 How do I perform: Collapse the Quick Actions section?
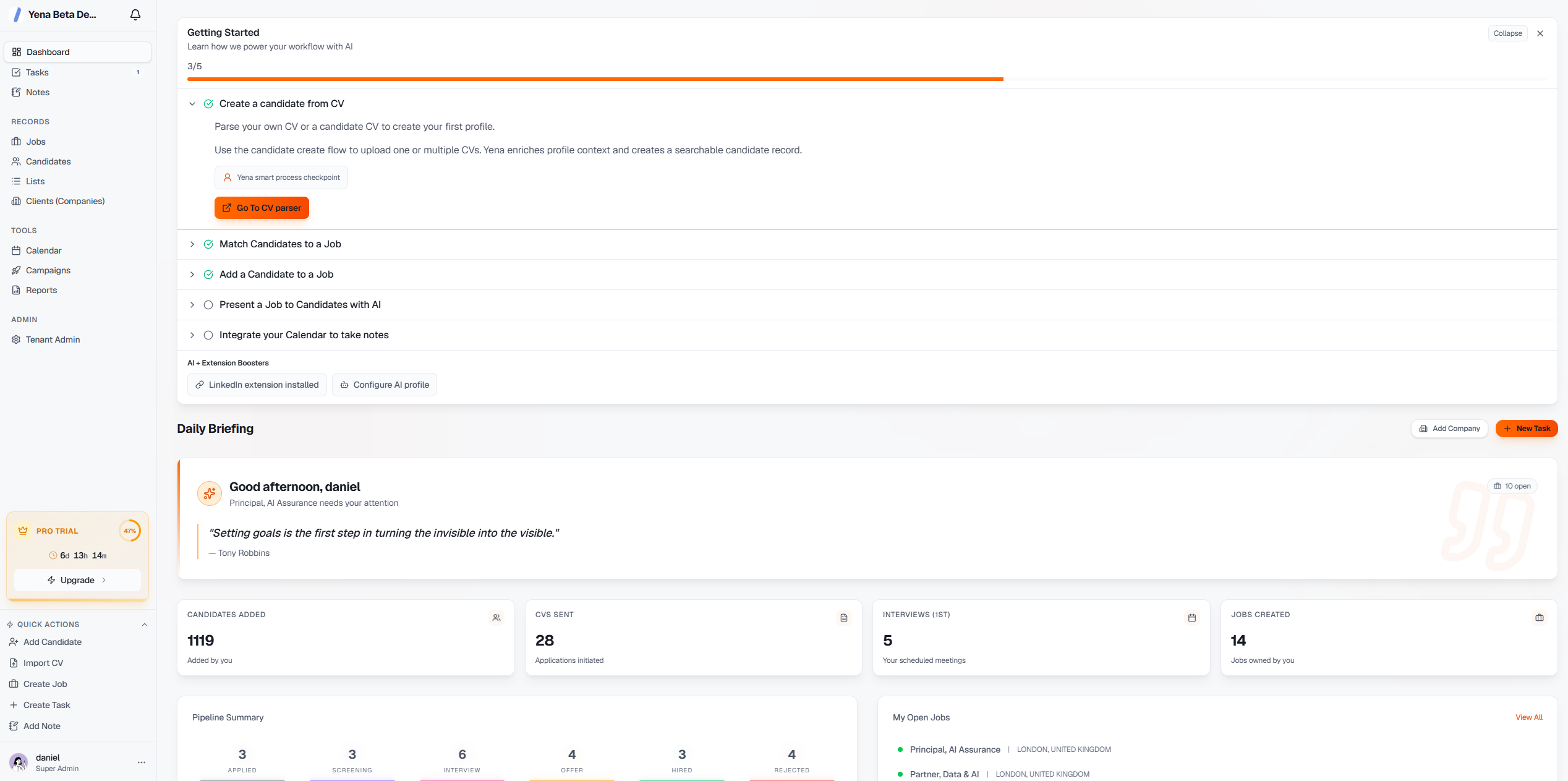tap(145, 625)
